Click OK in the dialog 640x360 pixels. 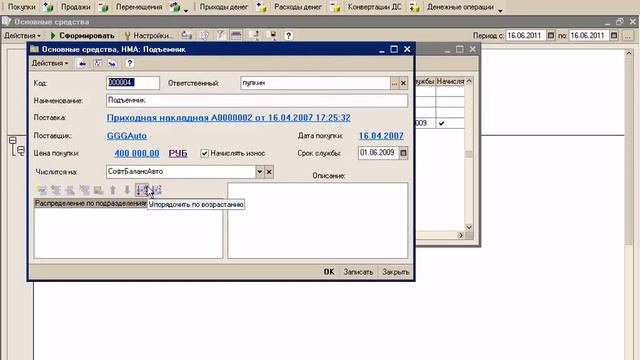[x=329, y=271]
